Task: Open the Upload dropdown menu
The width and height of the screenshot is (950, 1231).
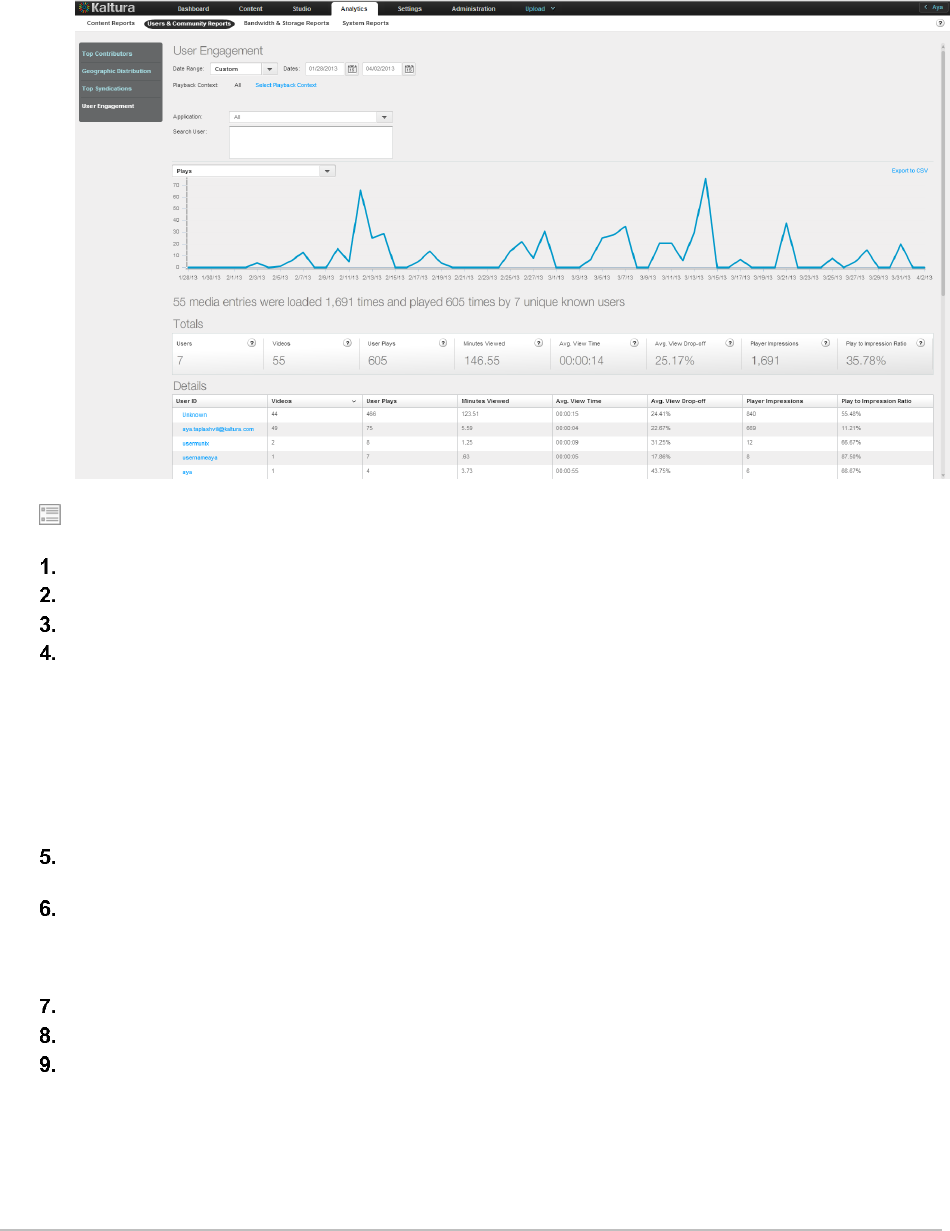Action: [541, 8]
